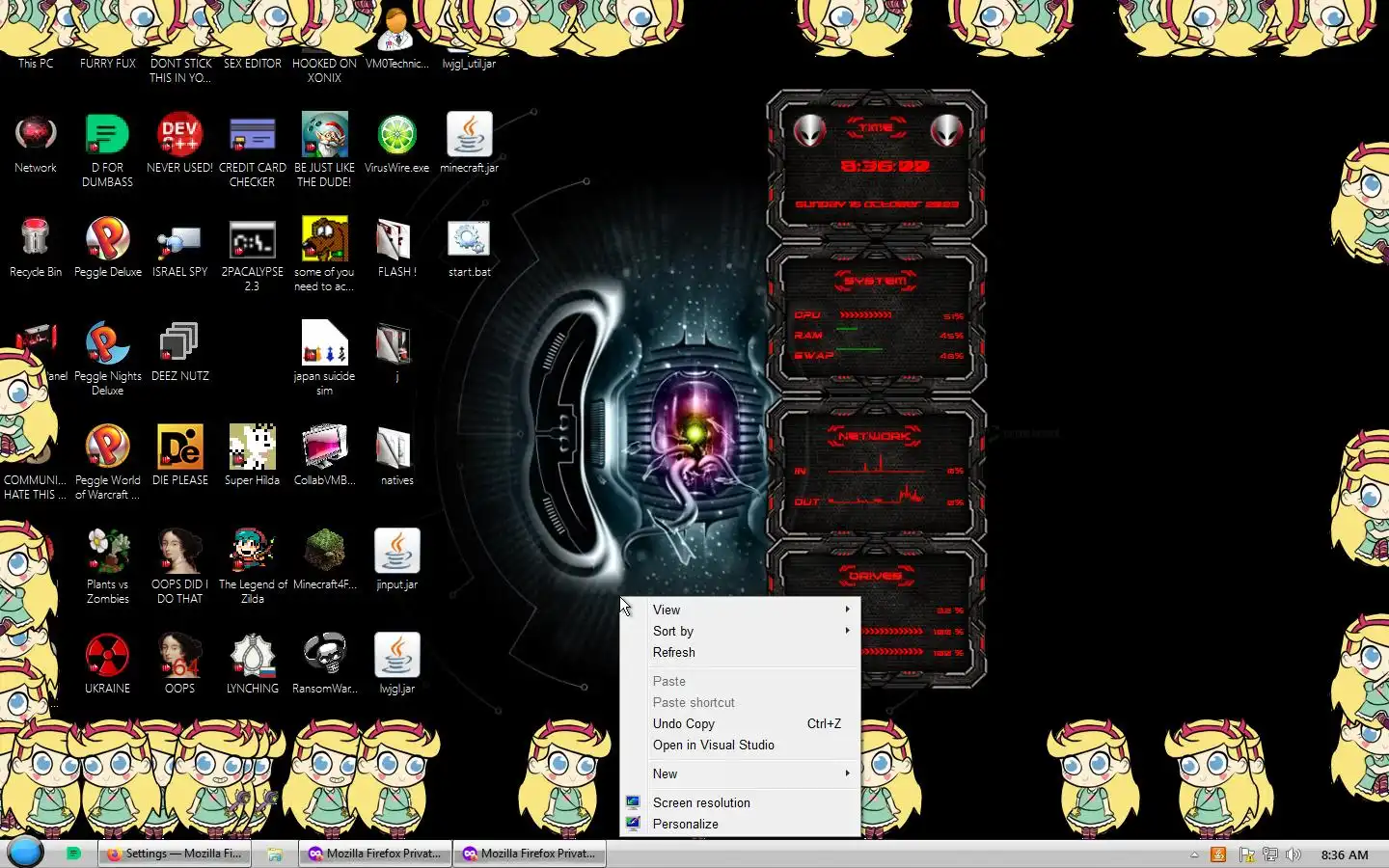Open the volume speaker tray icon
Screen dimensions: 1389x868
(x=1294, y=854)
